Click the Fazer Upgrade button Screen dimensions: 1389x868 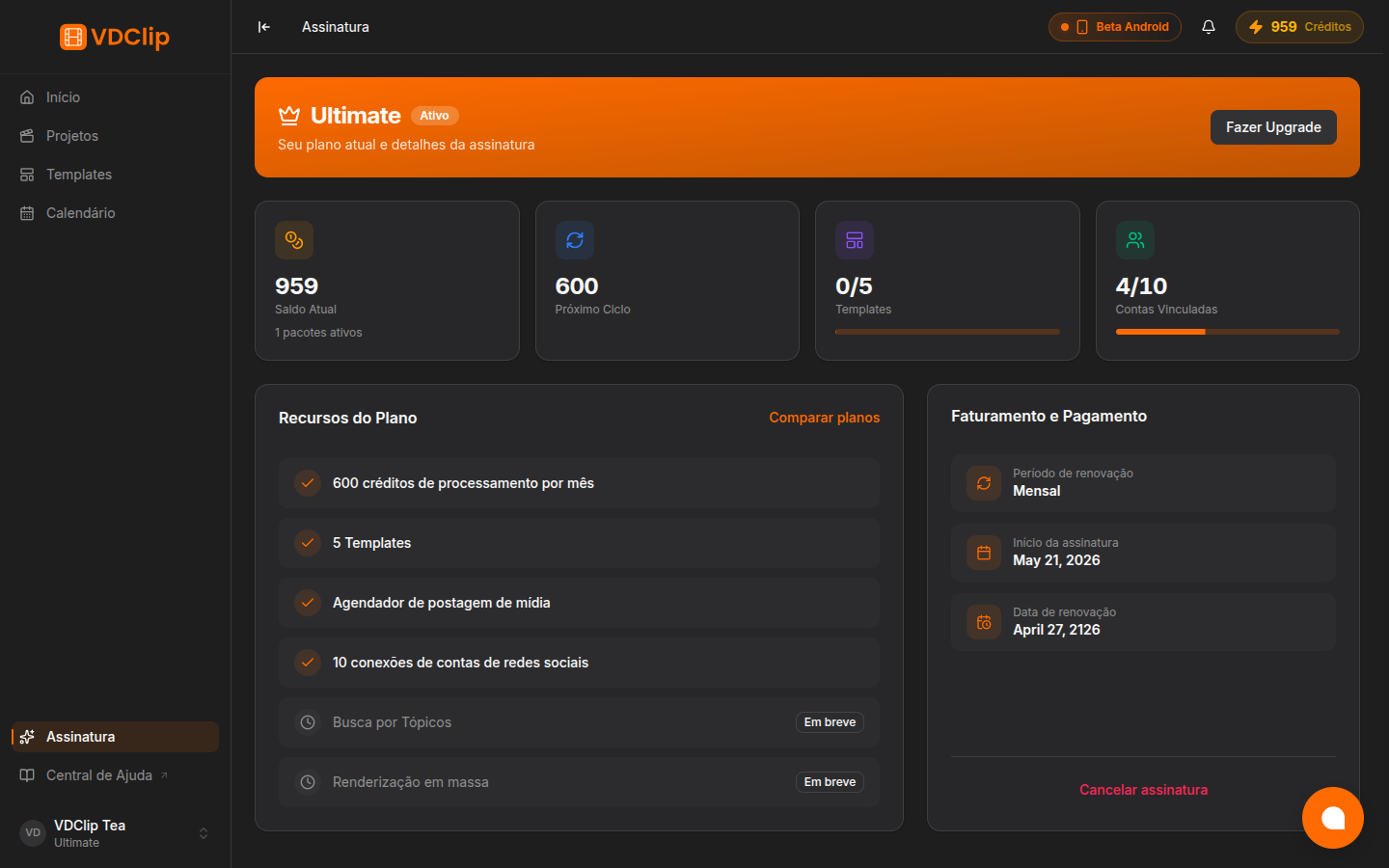click(x=1273, y=127)
